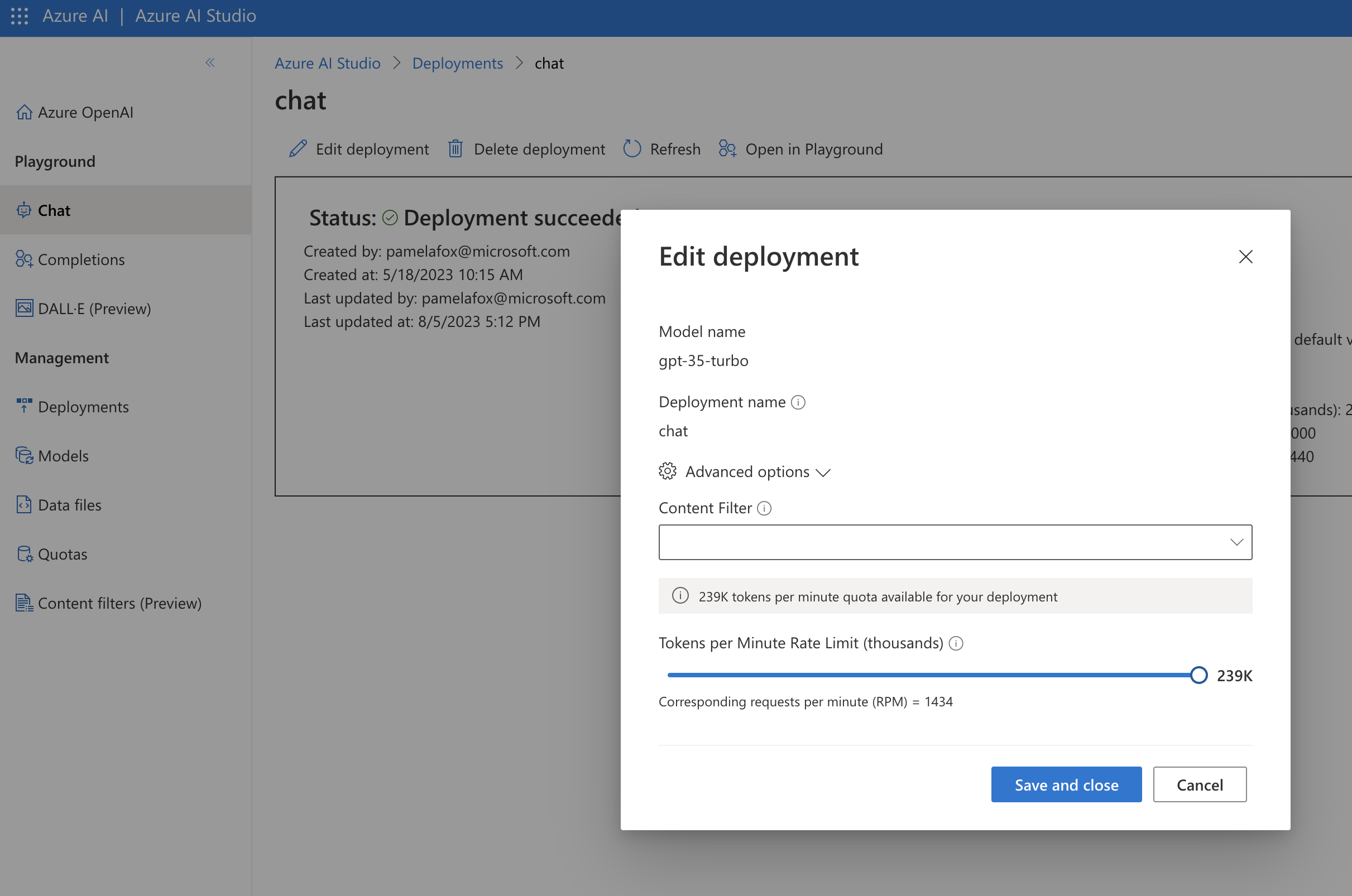
Task: Select the Data files icon
Action: pyautogui.click(x=23, y=504)
